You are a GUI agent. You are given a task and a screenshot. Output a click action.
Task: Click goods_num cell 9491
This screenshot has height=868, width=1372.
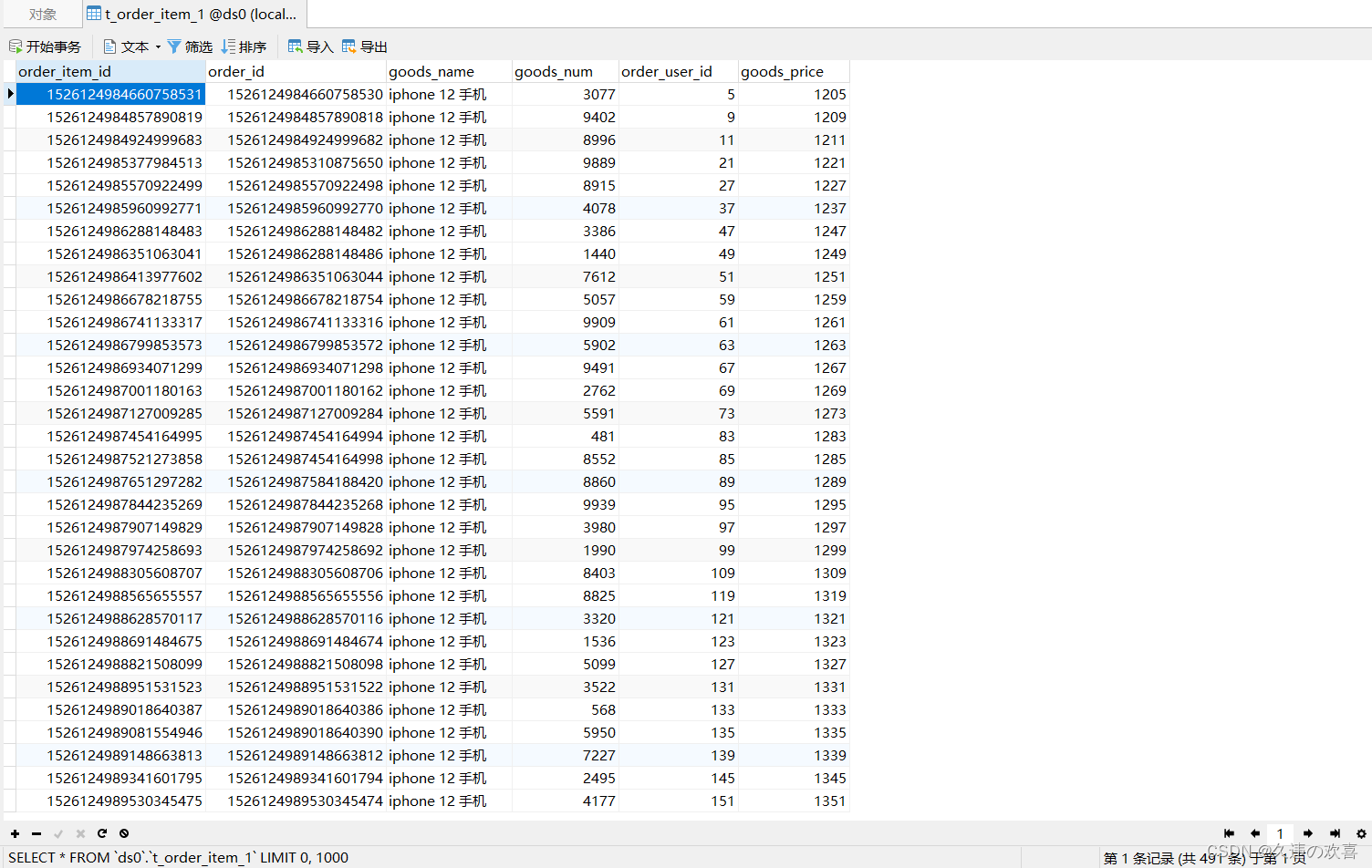566,367
